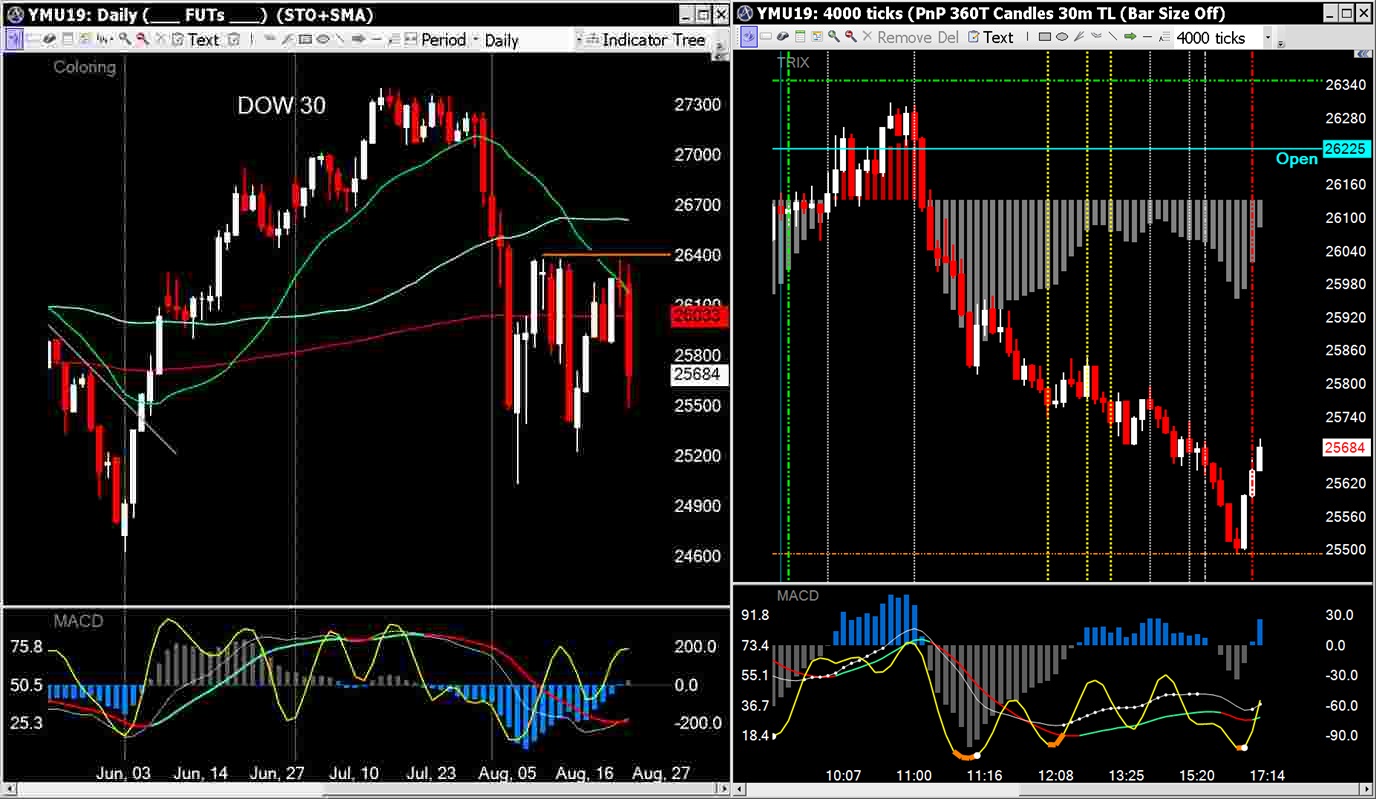
Task: Open the 4000 ticks dropdown arrow
Action: 1268,38
